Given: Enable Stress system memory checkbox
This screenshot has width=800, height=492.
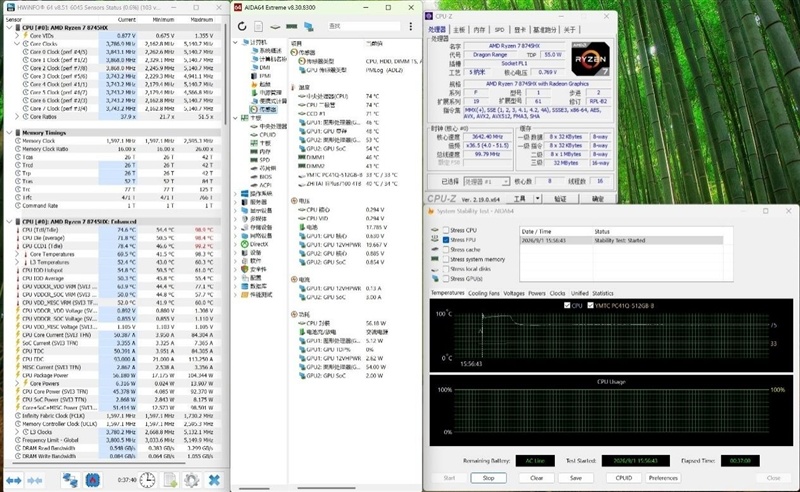Looking at the screenshot, I should (446, 259).
